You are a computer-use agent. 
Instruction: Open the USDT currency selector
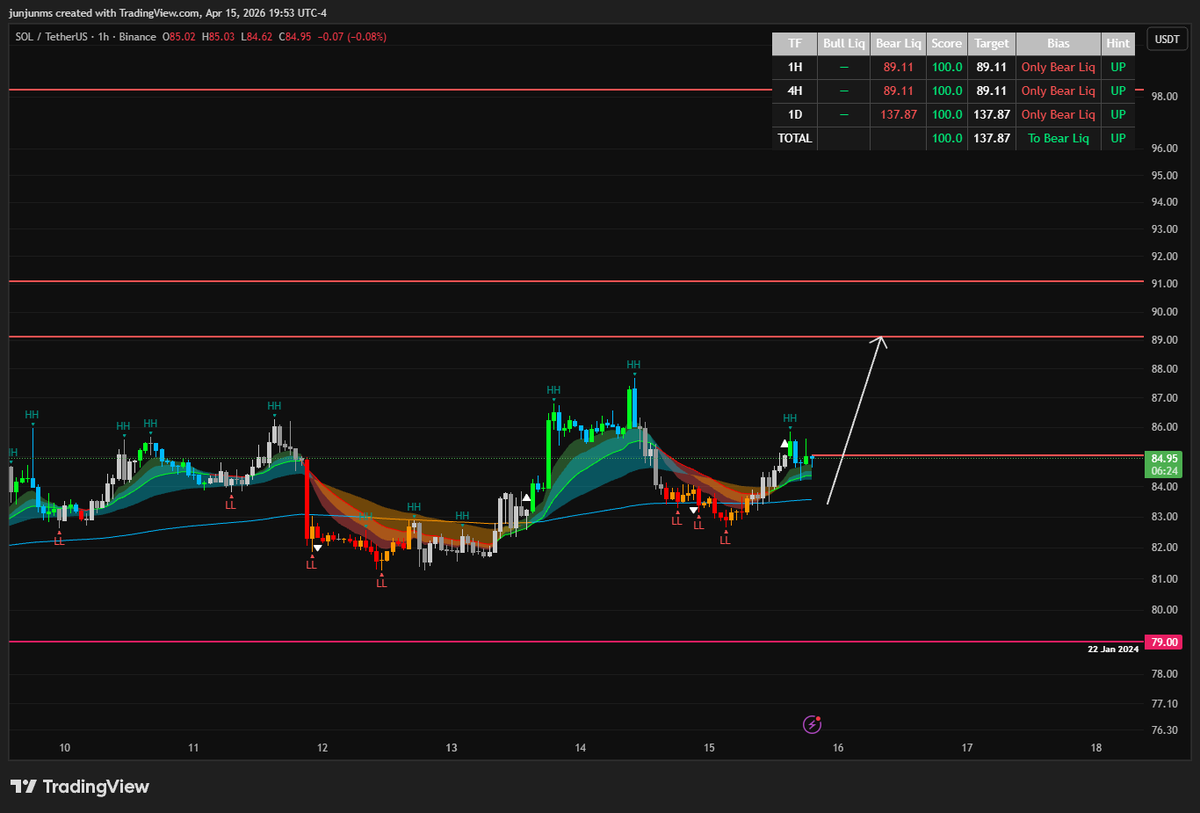1166,39
